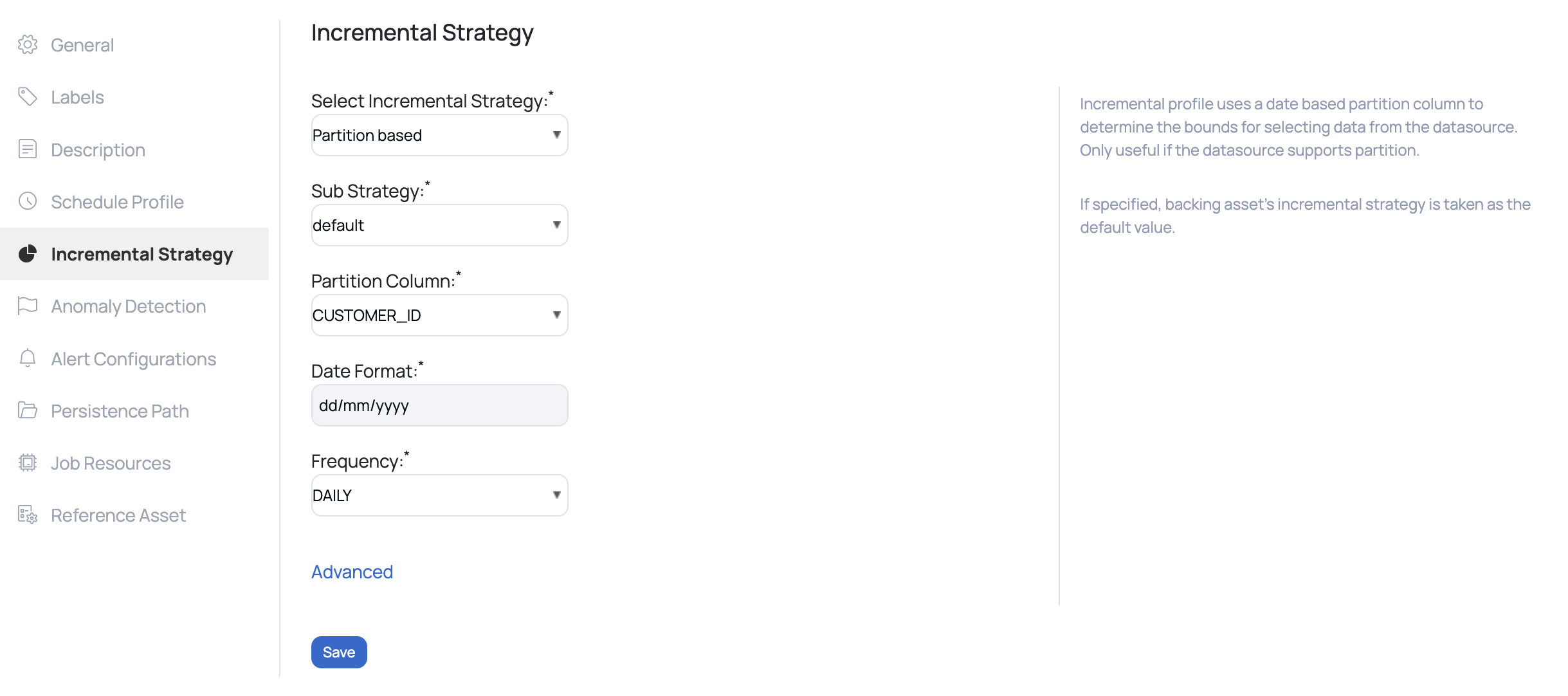Select the Labels tag icon
1568x696 pixels.
click(27, 96)
